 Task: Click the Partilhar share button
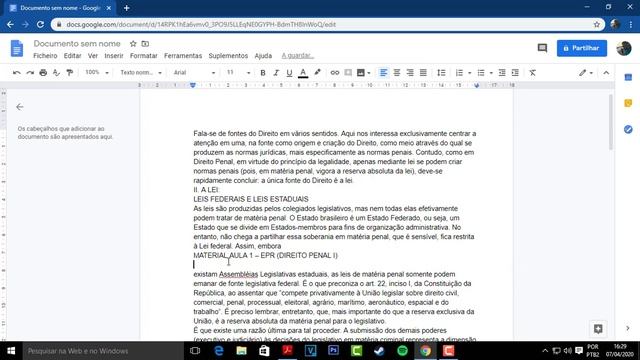click(582, 48)
